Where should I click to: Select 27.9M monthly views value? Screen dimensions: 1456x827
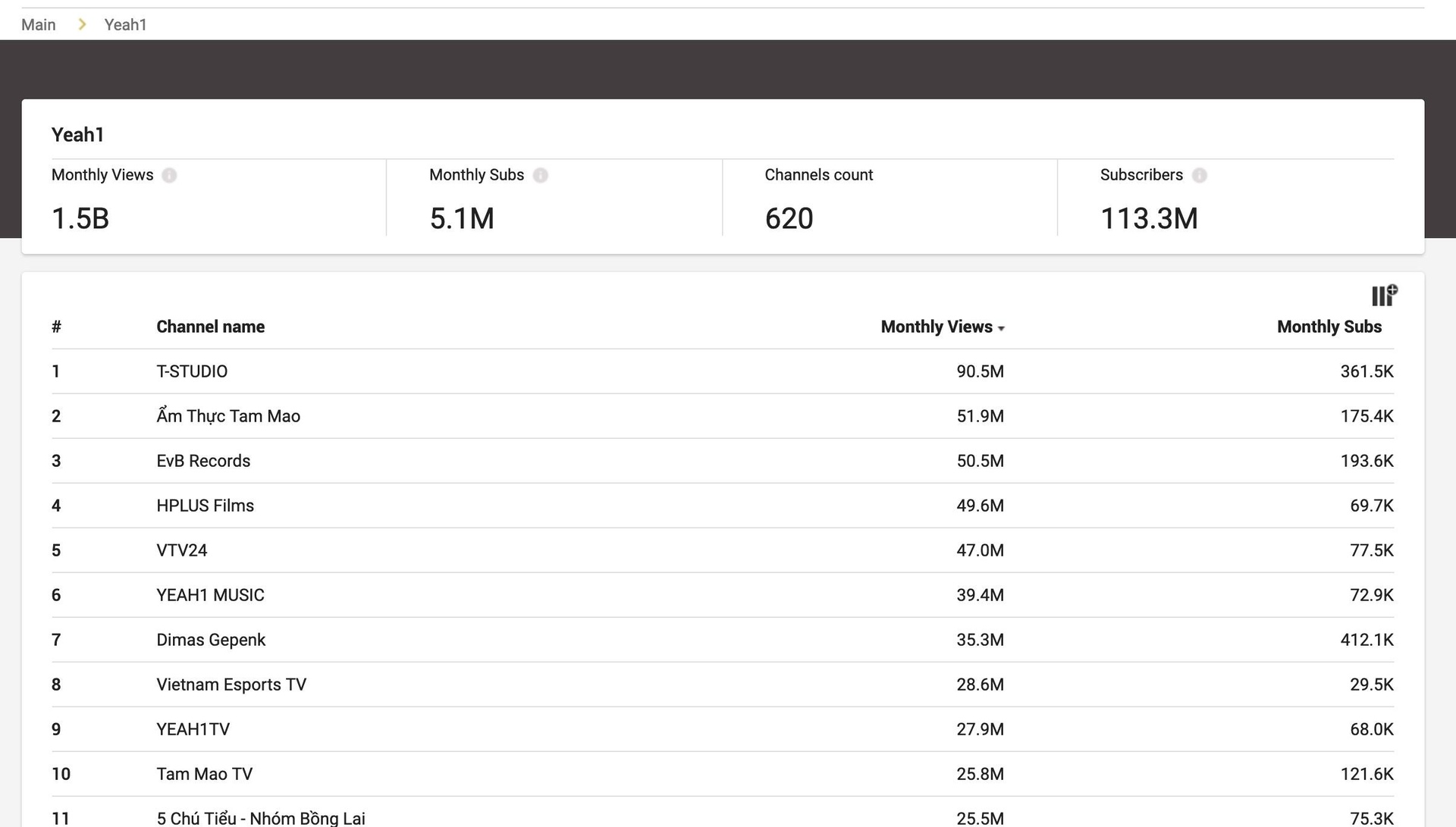[980, 729]
